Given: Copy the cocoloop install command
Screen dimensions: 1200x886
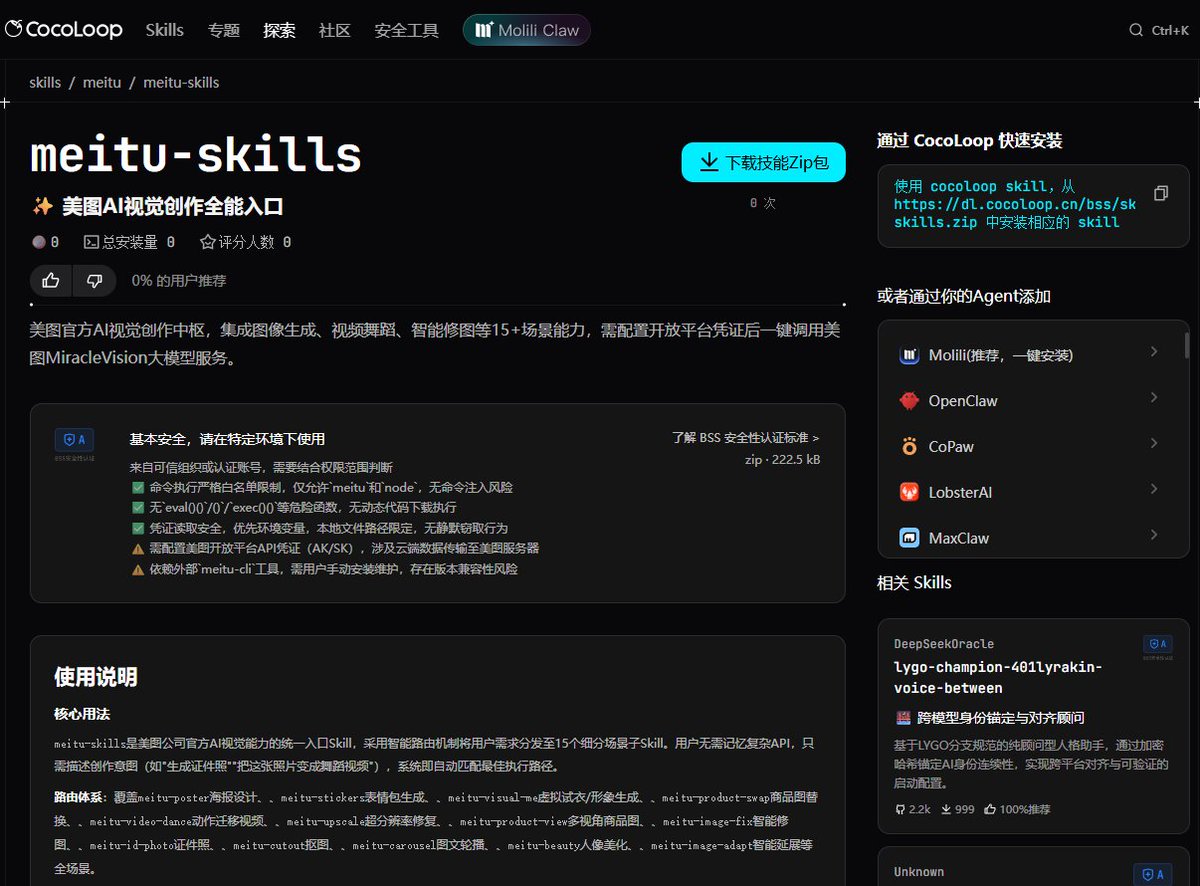Looking at the screenshot, I should (x=1160, y=193).
